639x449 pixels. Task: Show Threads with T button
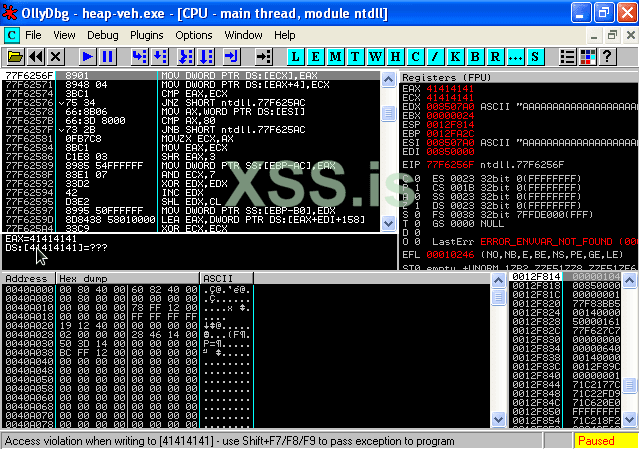355,57
